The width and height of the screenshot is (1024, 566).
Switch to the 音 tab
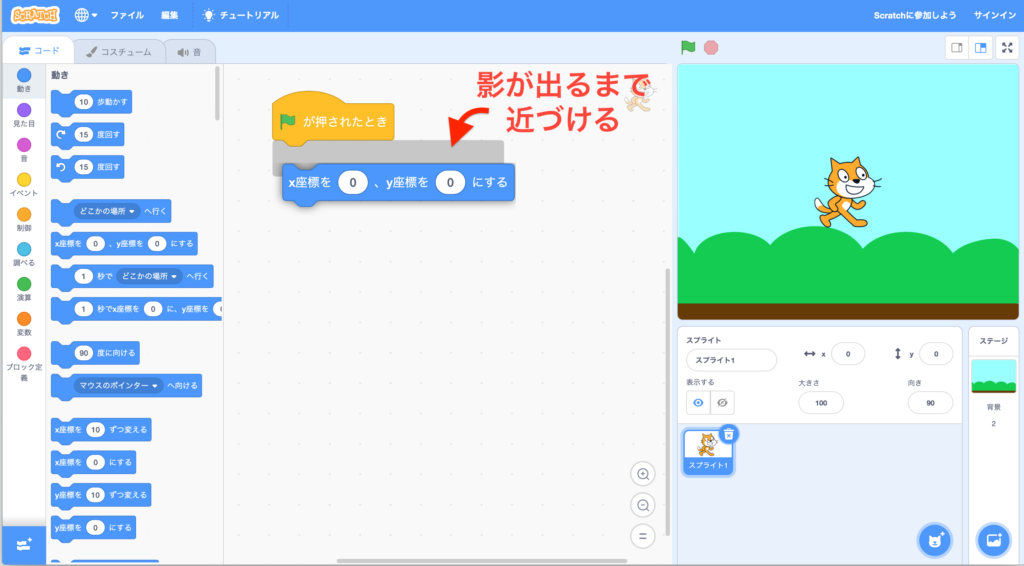(x=189, y=52)
